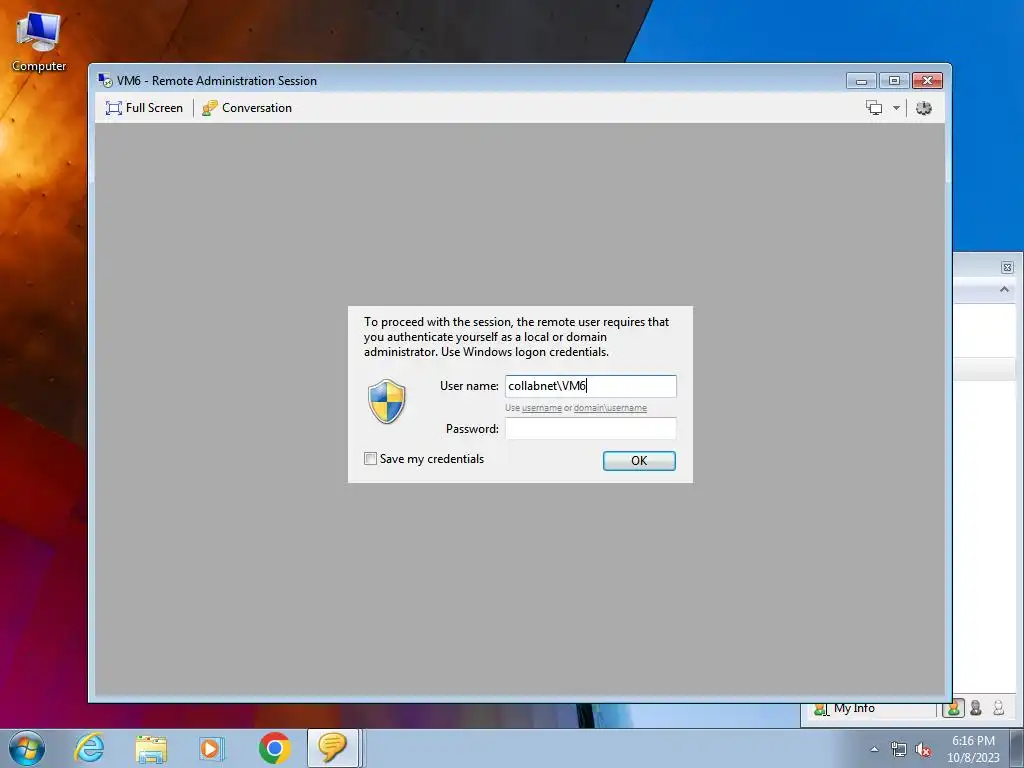Click the Password input field

click(590, 428)
